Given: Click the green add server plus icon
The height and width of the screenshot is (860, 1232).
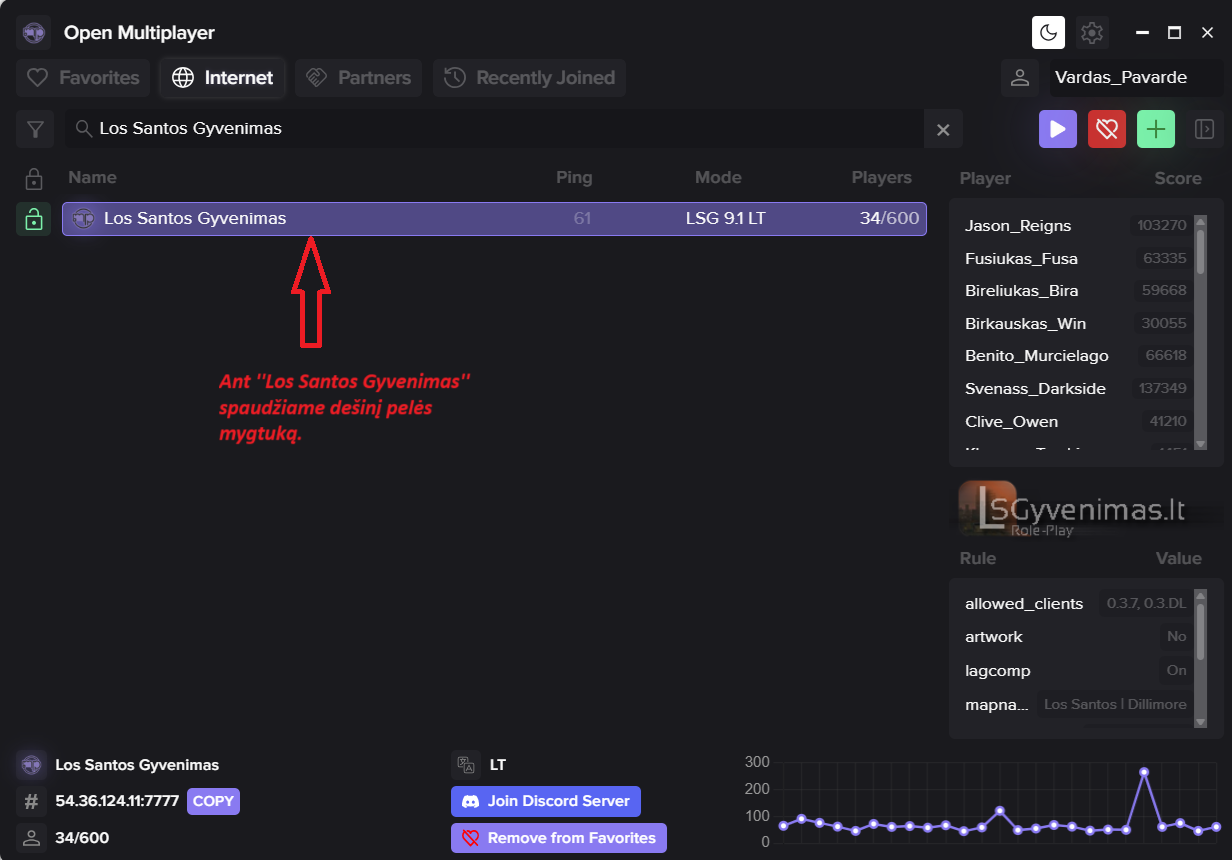Looking at the screenshot, I should click(1156, 129).
